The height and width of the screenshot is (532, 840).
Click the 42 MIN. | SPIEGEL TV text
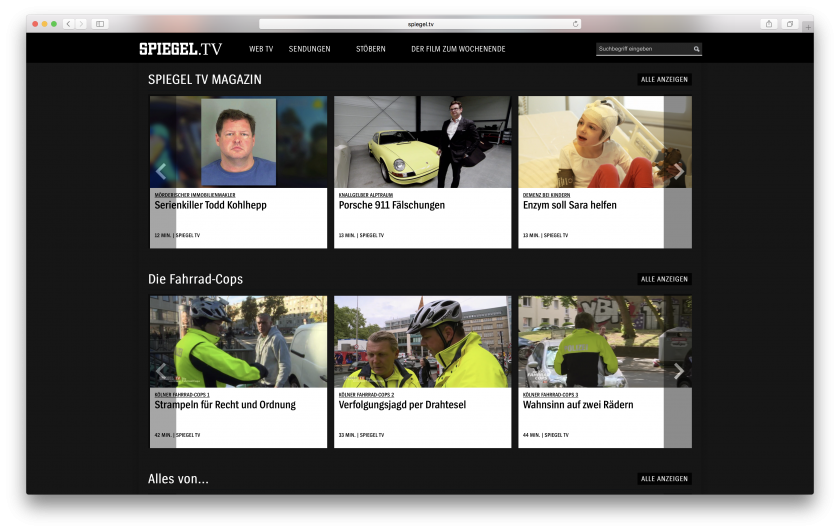177,435
